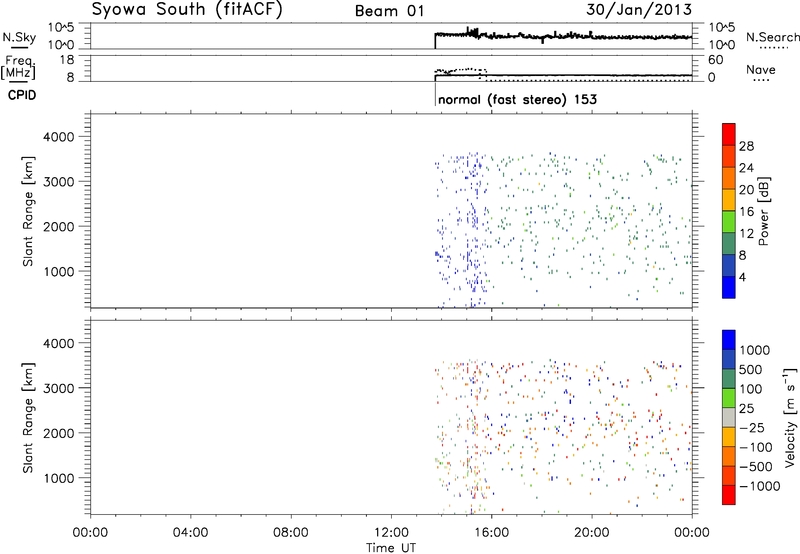The image size is (800, 554).
Task: Click the '28' value on Power colorbar
Action: [x=746, y=146]
